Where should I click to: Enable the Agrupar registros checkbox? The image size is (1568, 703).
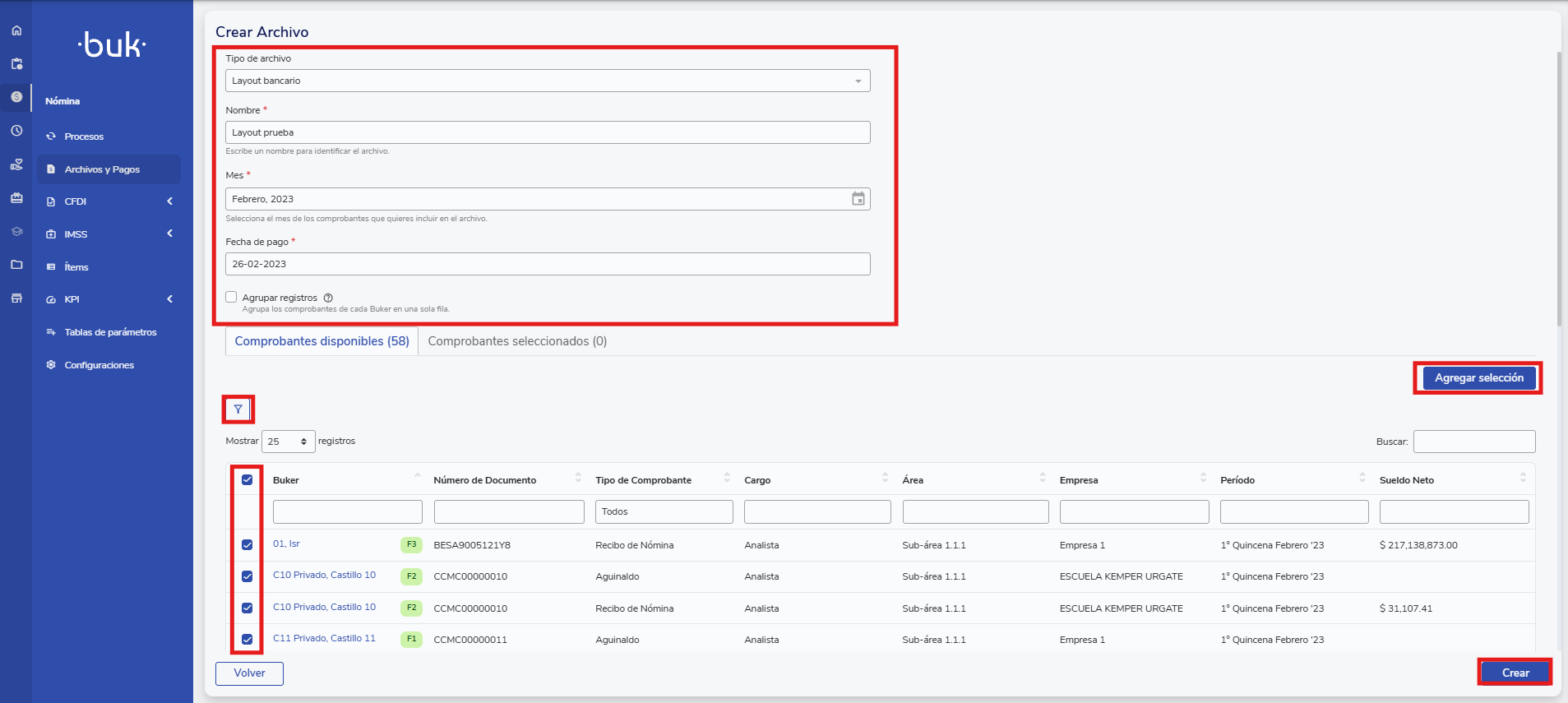tap(231, 297)
